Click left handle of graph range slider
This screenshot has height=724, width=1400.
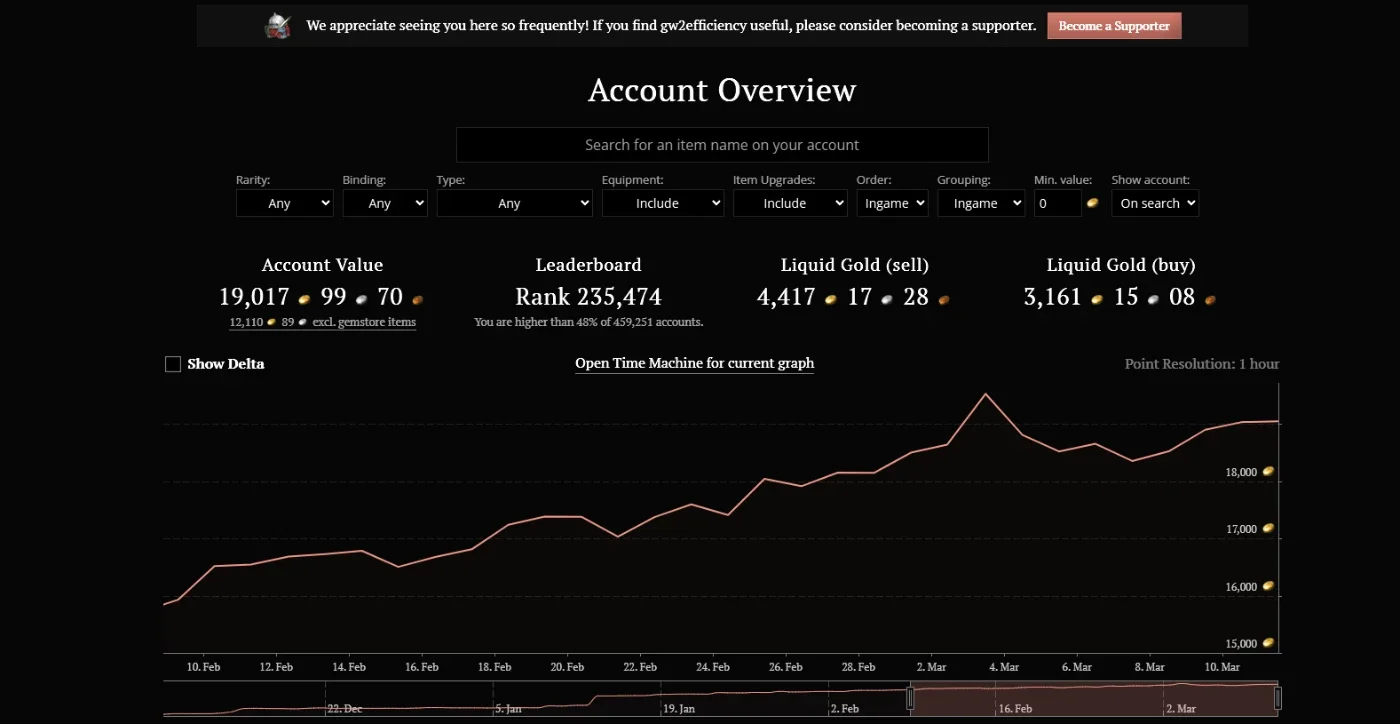point(910,698)
